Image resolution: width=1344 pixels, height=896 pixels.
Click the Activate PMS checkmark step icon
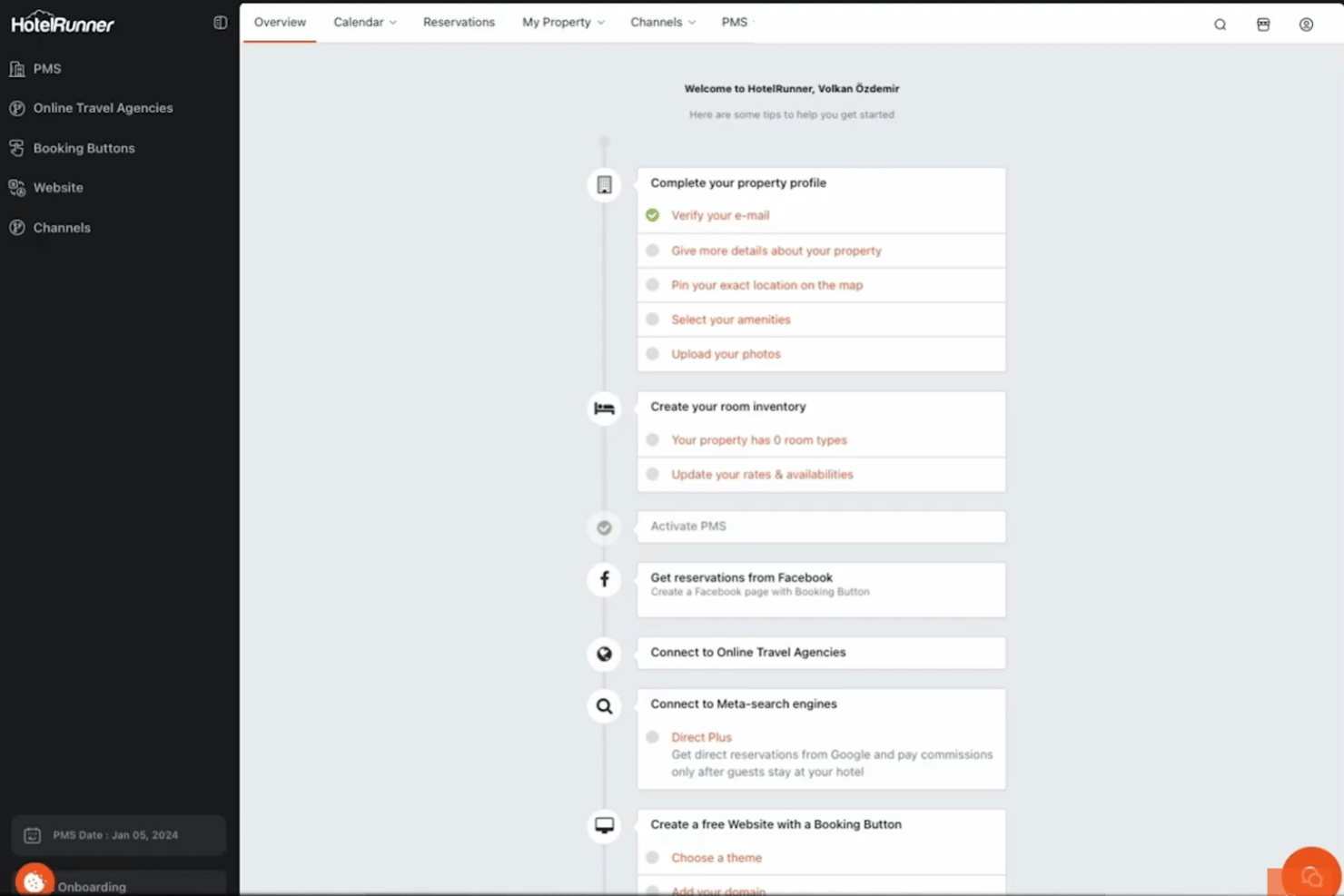[604, 527]
